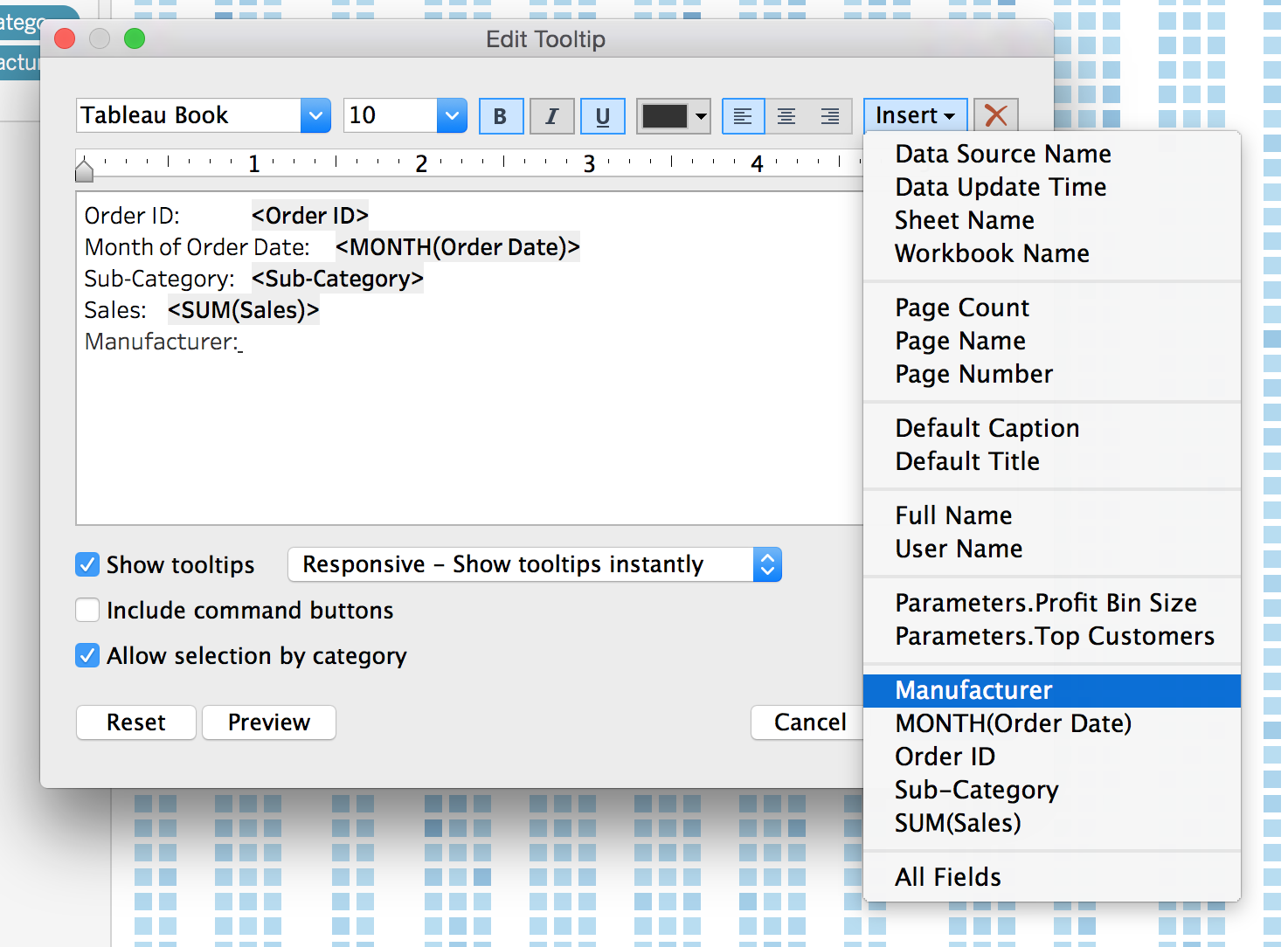Viewport: 1288px width, 947px height.
Task: Insert Parameters.Top Customers
Action: pyautogui.click(x=1052, y=636)
